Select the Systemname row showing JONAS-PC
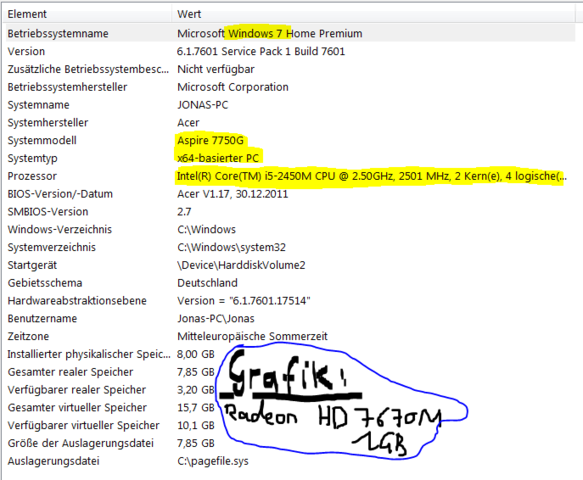Viewport: 583px width, 480px height. [290, 105]
